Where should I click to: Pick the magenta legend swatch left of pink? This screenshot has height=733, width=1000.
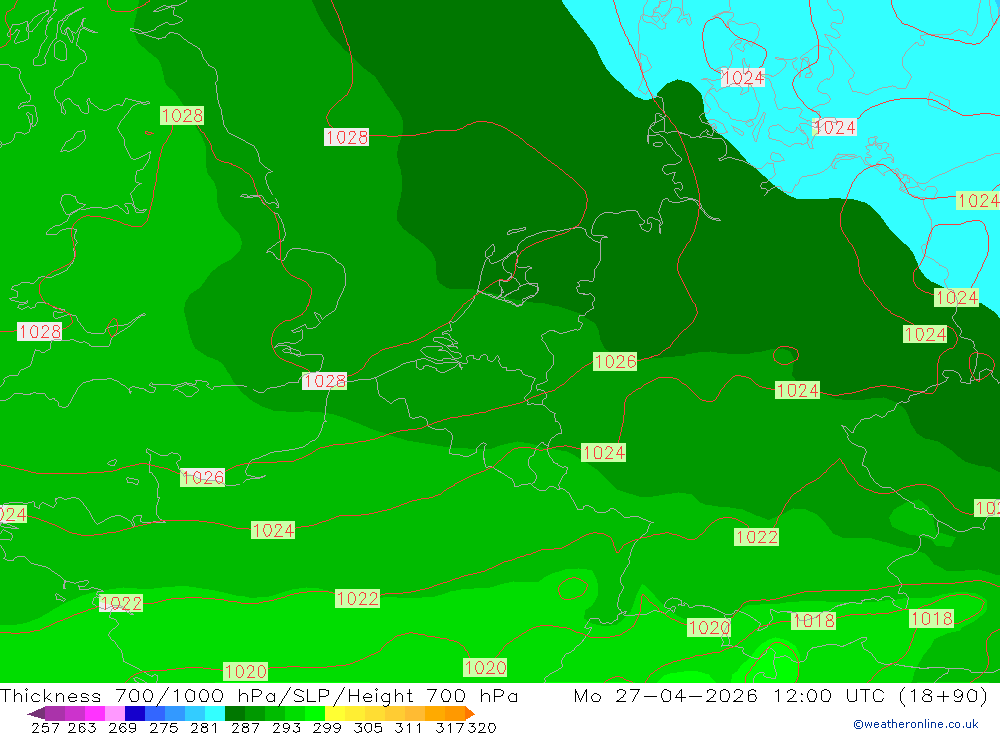95,713
